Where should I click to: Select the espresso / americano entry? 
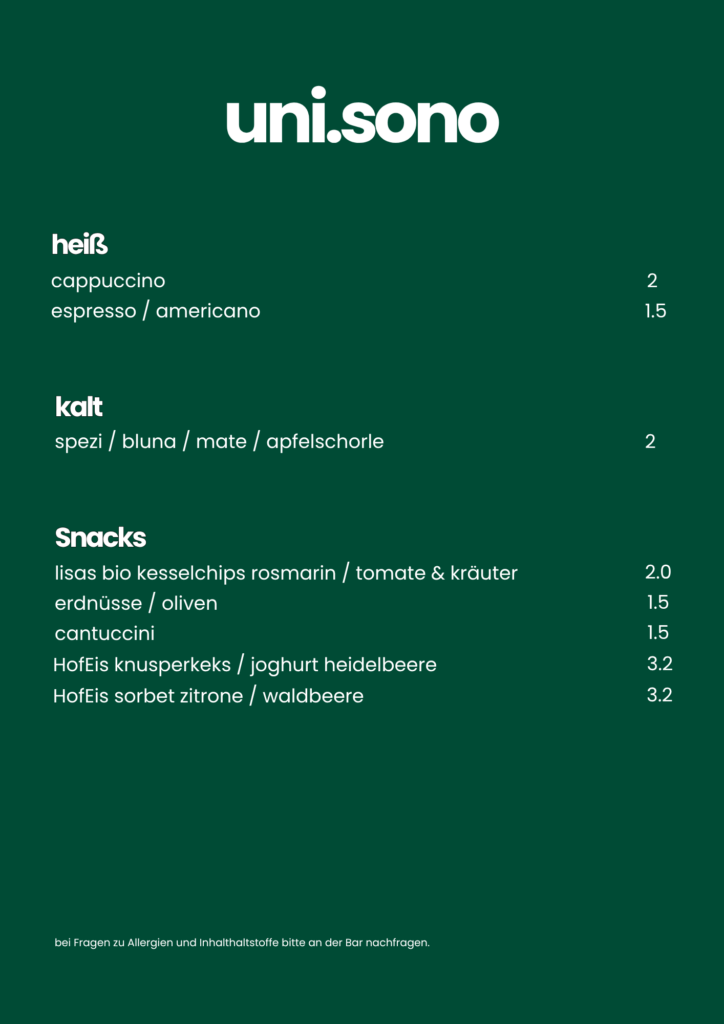155,311
